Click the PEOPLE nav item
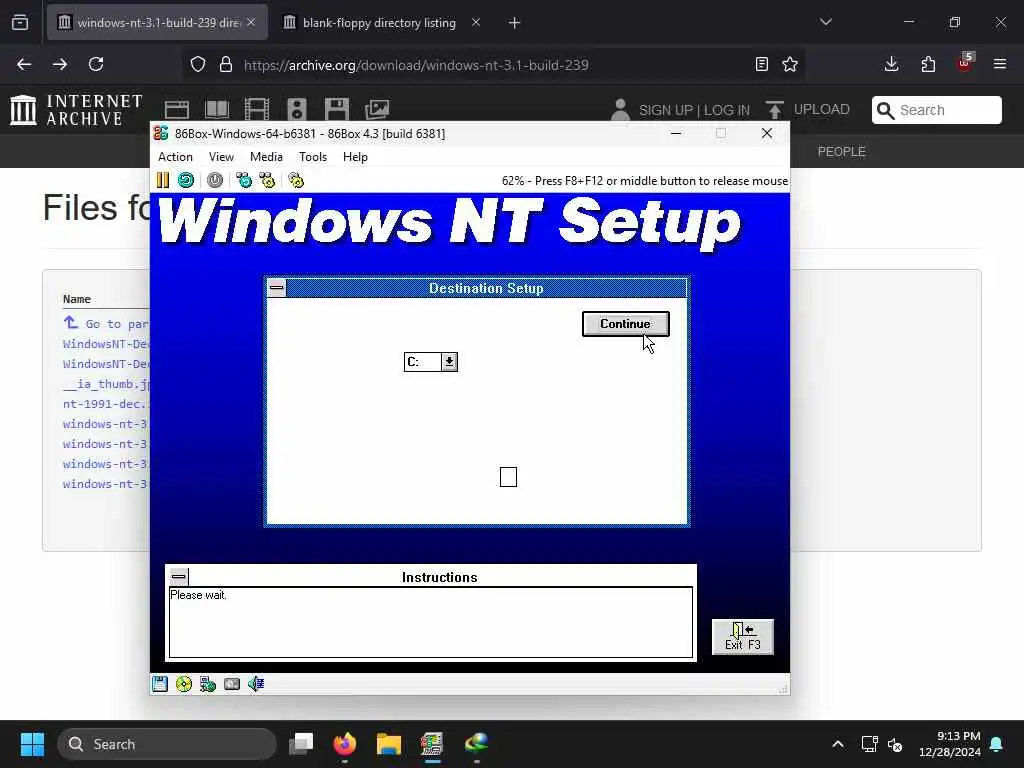Image resolution: width=1024 pixels, height=768 pixels. click(842, 152)
